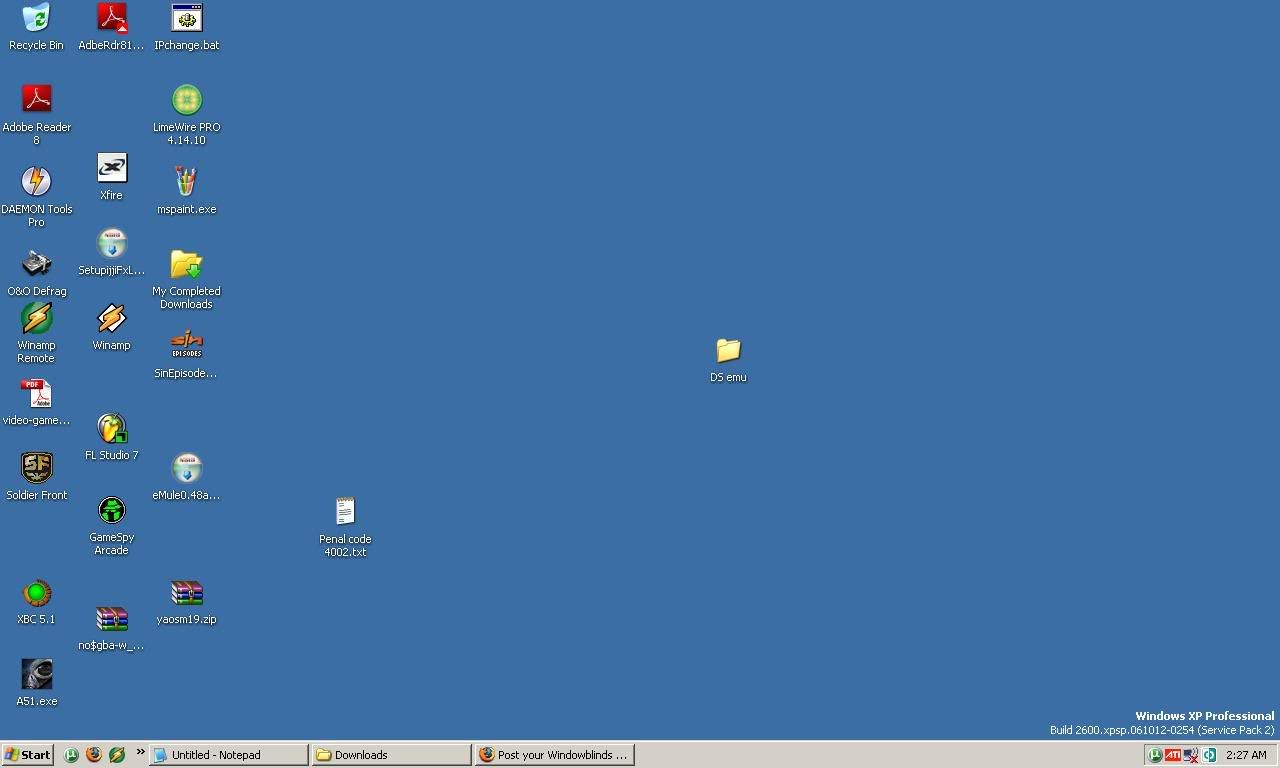Select the yaosm19.zip archive
1280x768 pixels.
tap(187, 592)
